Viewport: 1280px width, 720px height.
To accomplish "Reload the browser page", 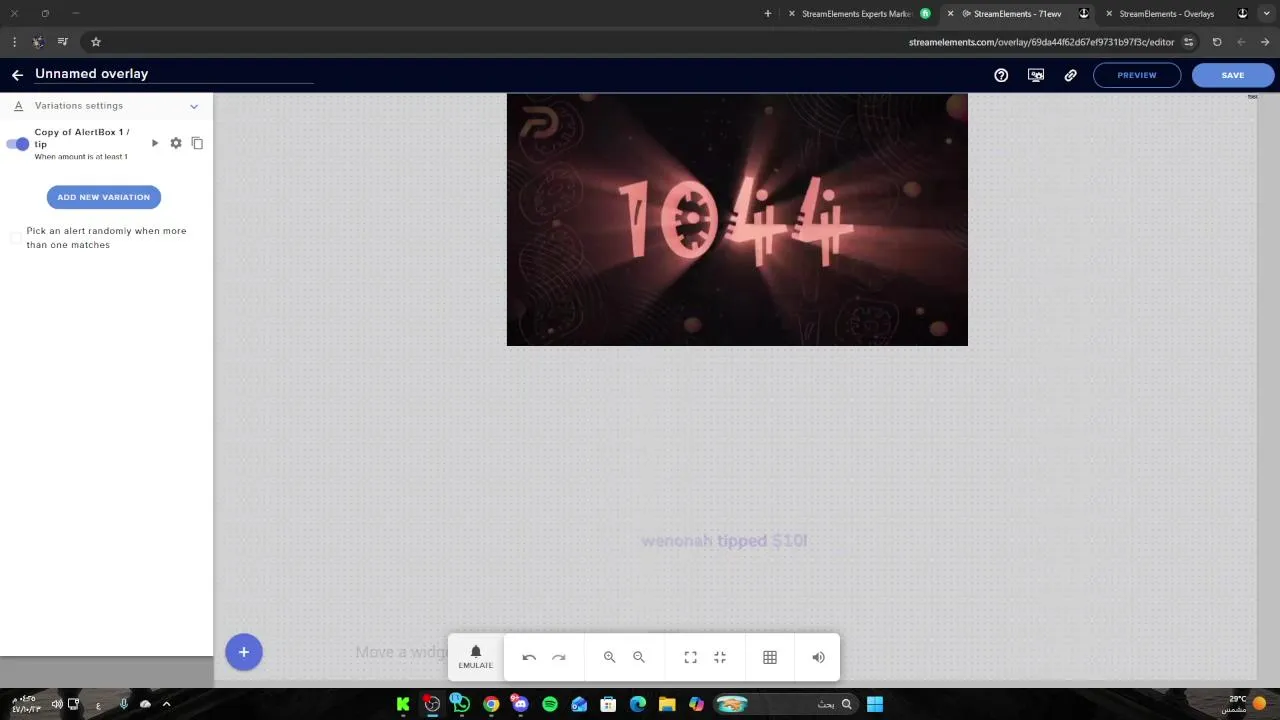I will click(1217, 42).
